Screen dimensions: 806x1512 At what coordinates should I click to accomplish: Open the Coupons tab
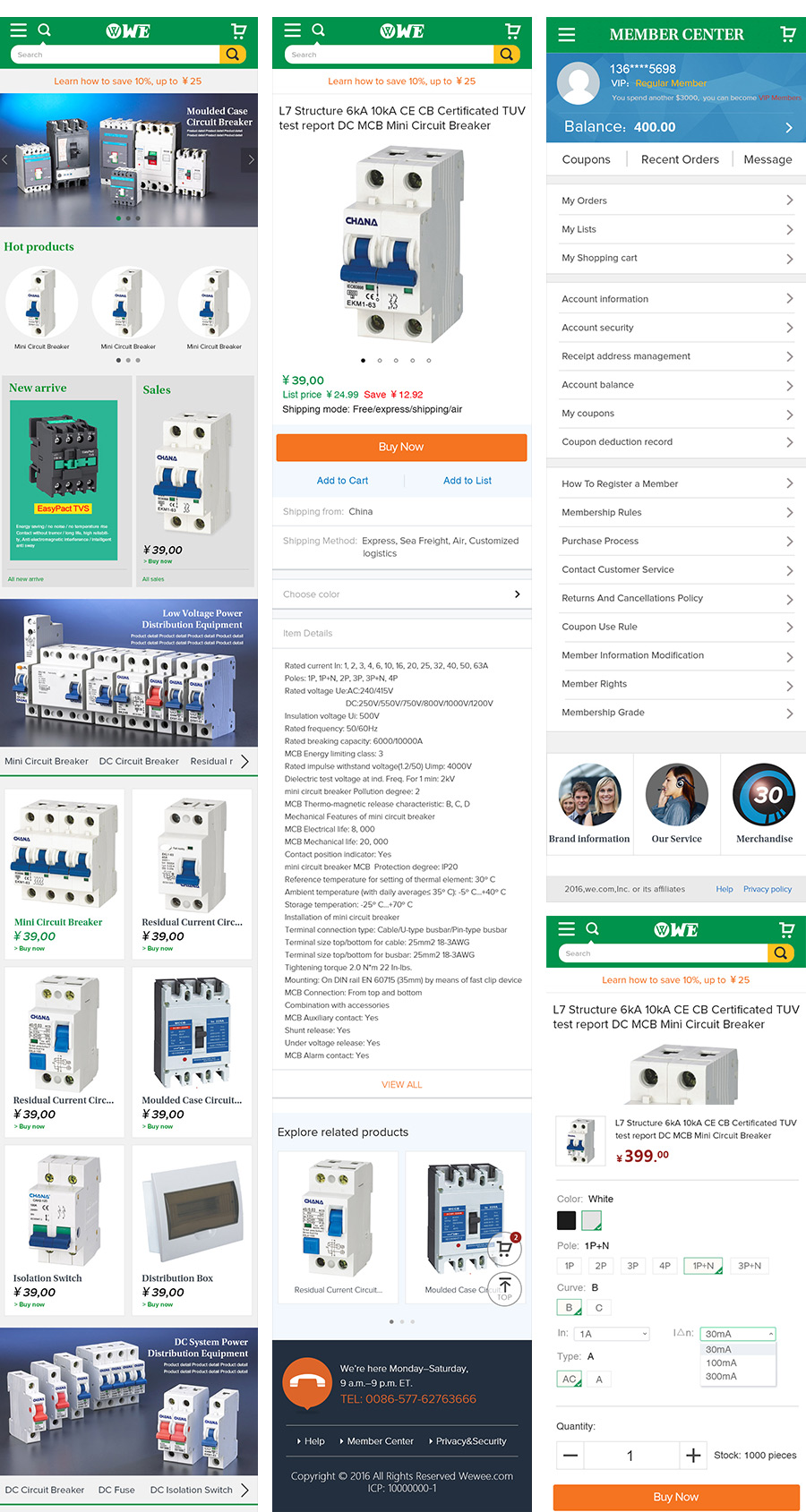[x=586, y=159]
